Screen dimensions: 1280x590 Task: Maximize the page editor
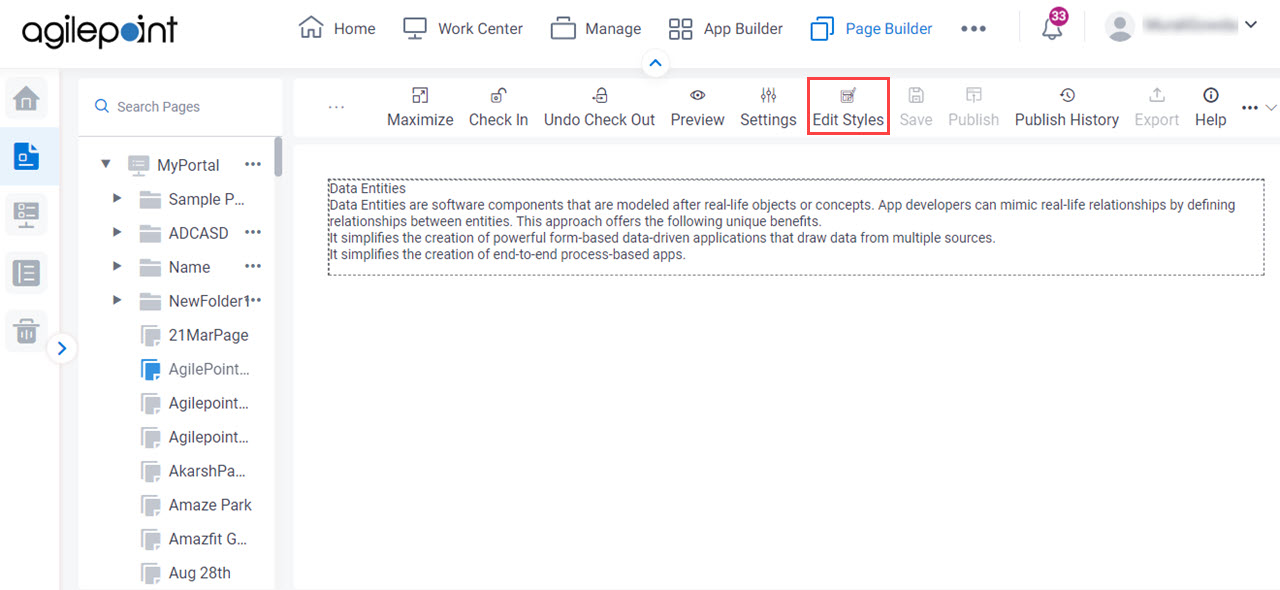(420, 108)
